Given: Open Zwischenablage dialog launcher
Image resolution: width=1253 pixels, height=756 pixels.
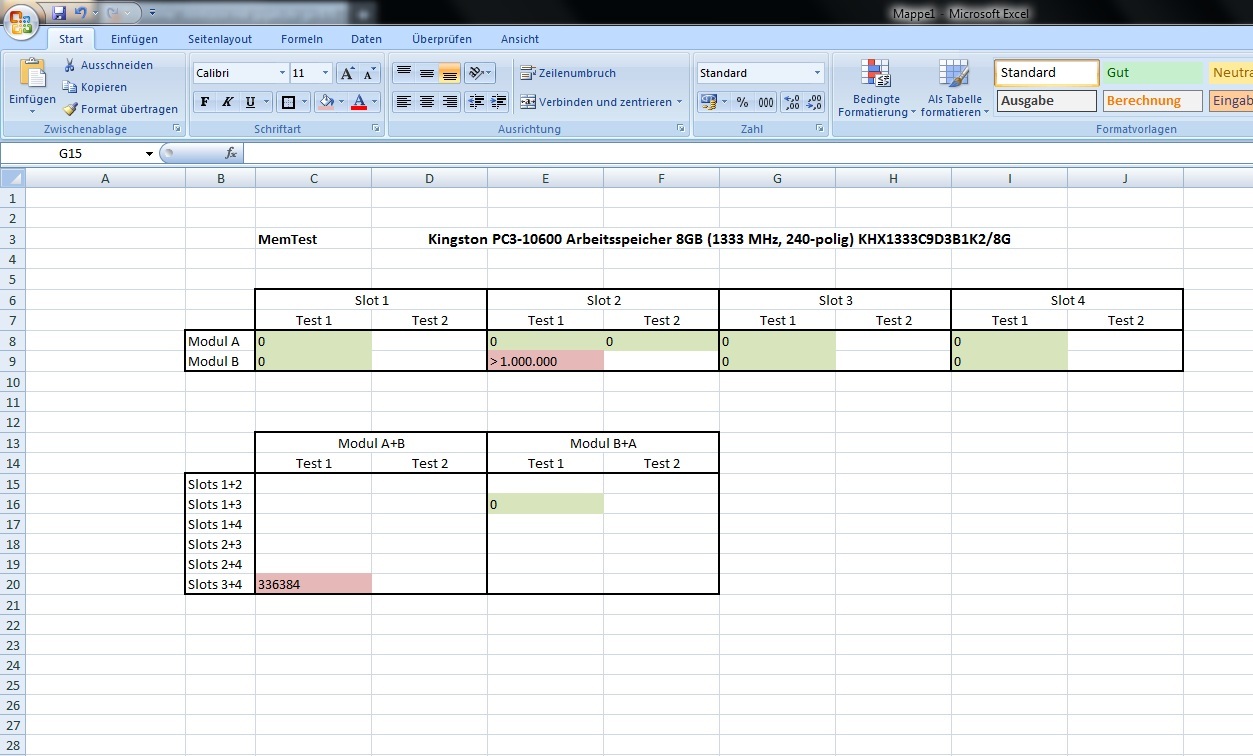Looking at the screenshot, I should [x=177, y=129].
